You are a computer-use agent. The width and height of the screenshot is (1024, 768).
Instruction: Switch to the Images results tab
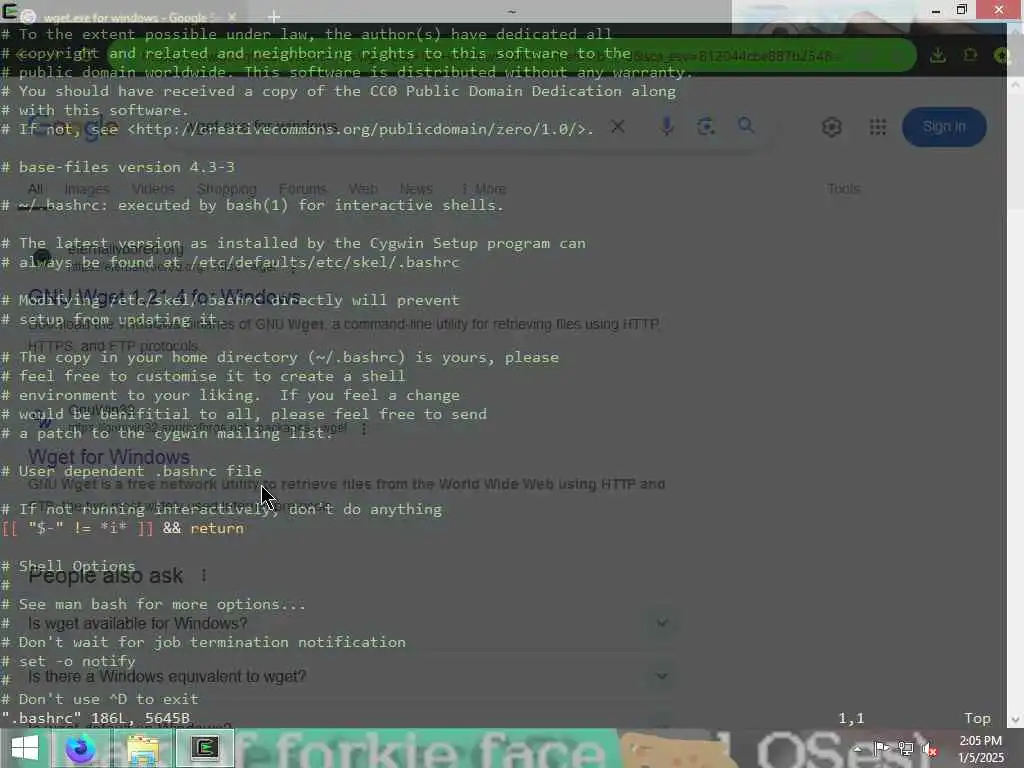point(87,189)
